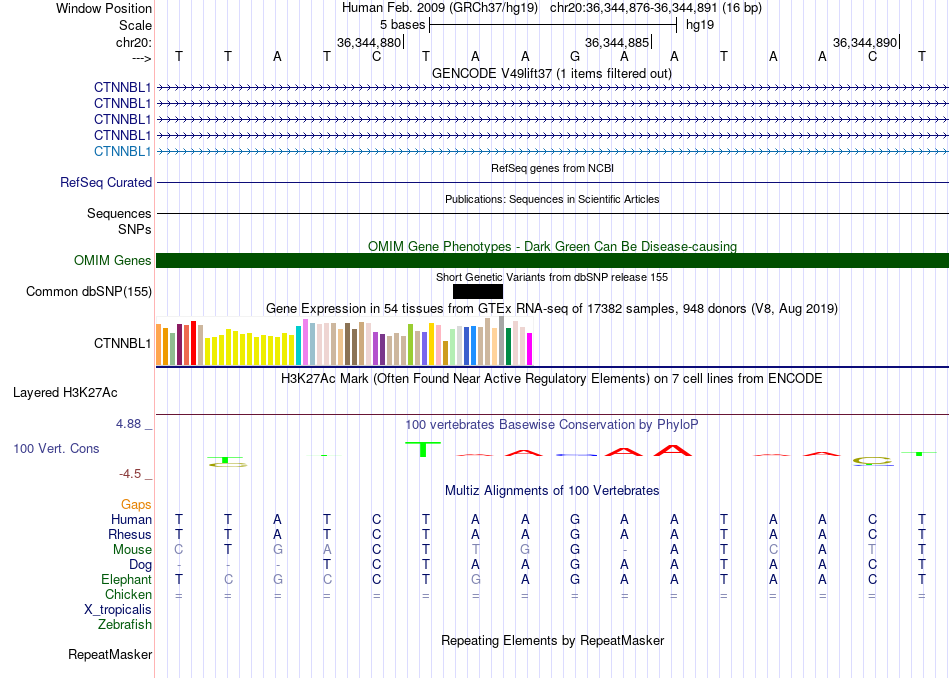950x678 pixels.
Task: Click the OMIM Genes side label
Action: click(113, 261)
